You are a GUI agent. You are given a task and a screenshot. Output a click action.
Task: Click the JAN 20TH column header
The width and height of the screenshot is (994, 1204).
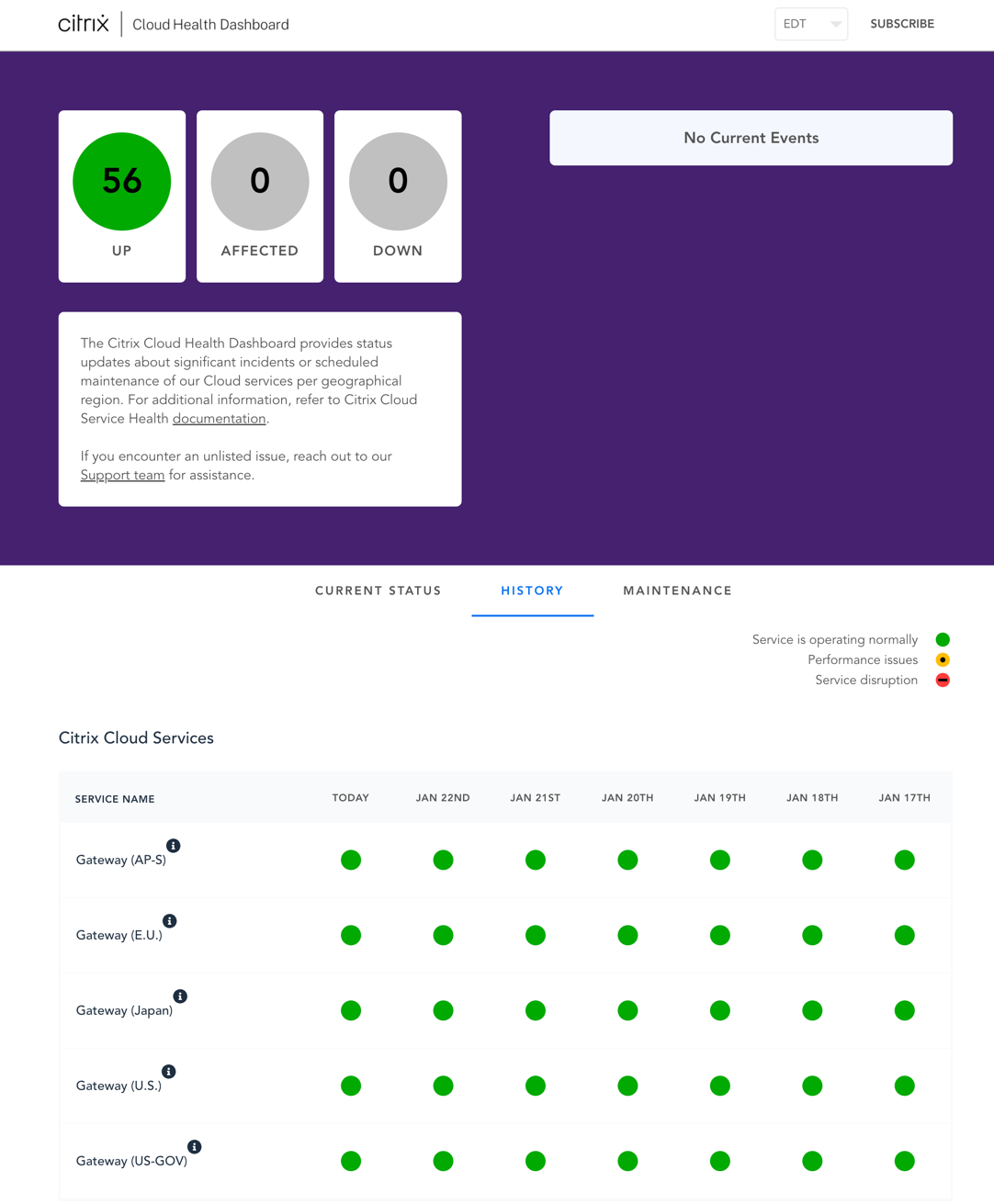tap(627, 798)
